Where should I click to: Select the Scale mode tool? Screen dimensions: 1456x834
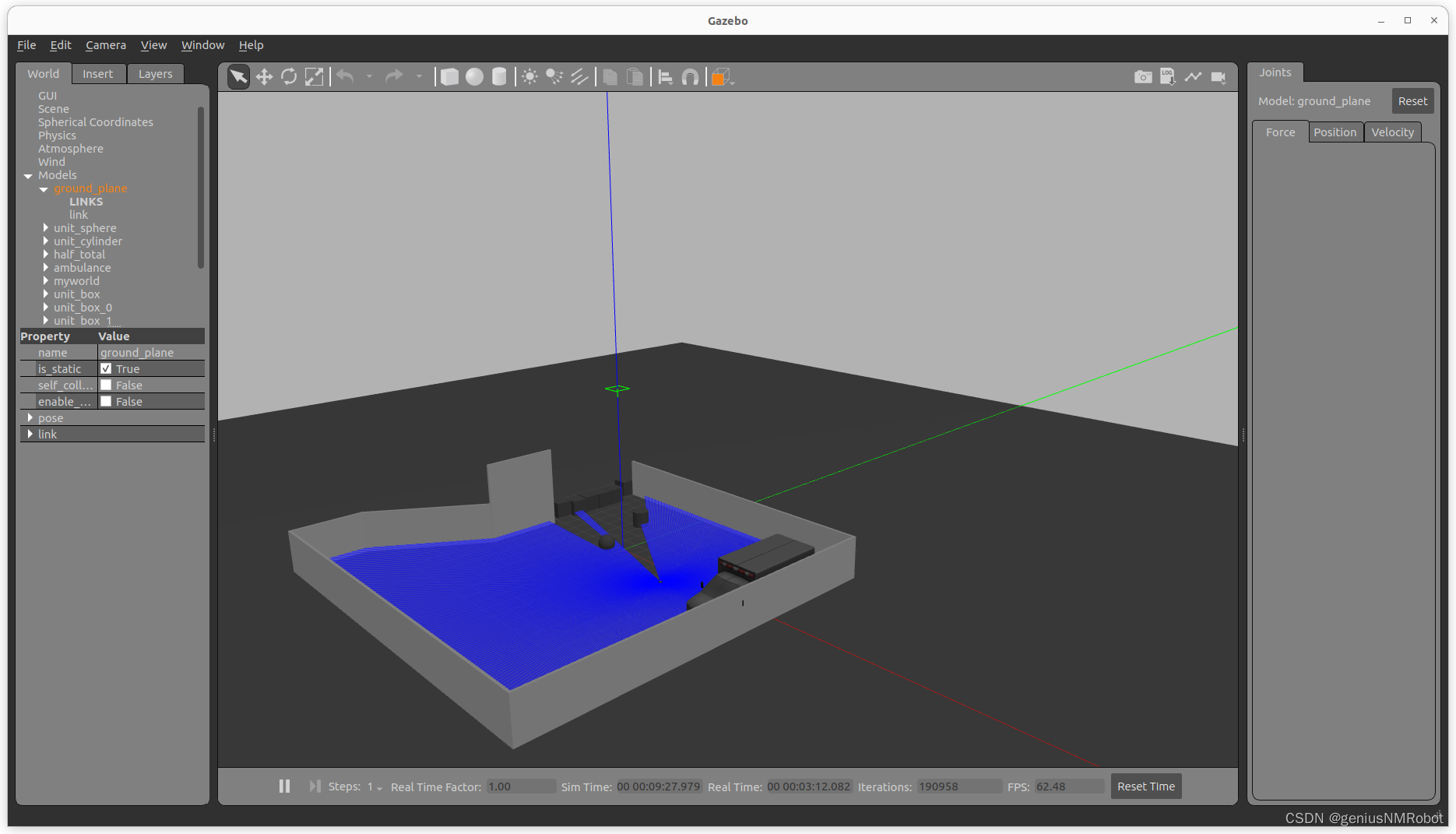coord(314,76)
